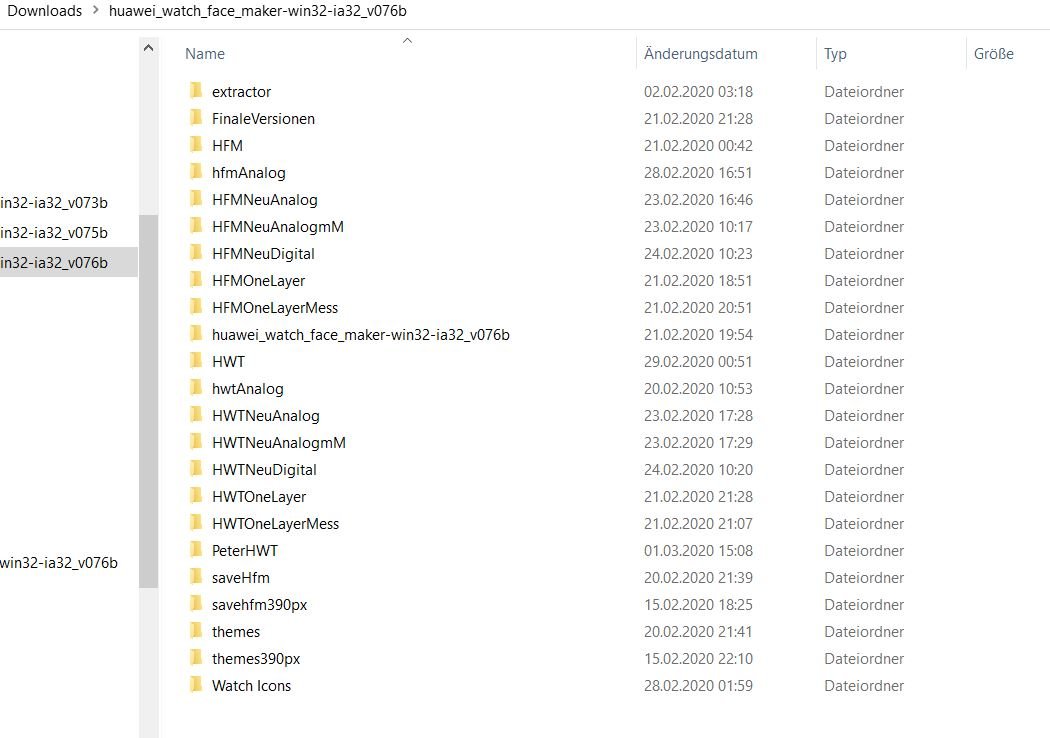Click the HFMNeuDigital folder icon
The image size is (1050, 738).
[x=196, y=252]
